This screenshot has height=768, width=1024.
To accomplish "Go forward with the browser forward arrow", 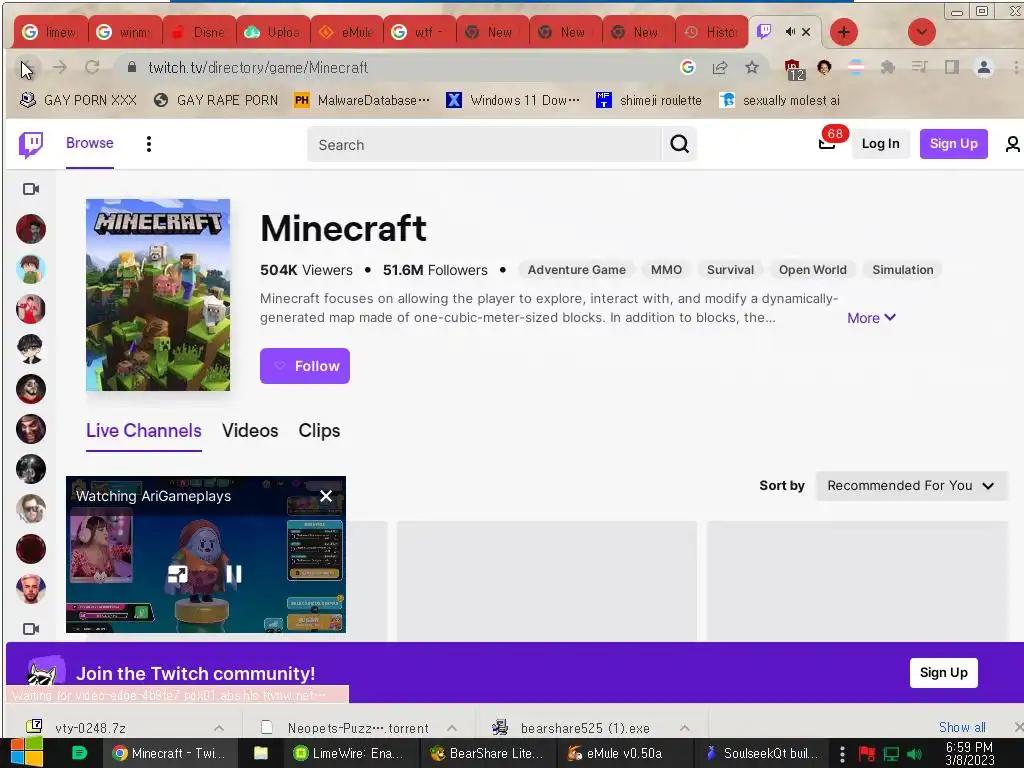I will [x=59, y=67].
